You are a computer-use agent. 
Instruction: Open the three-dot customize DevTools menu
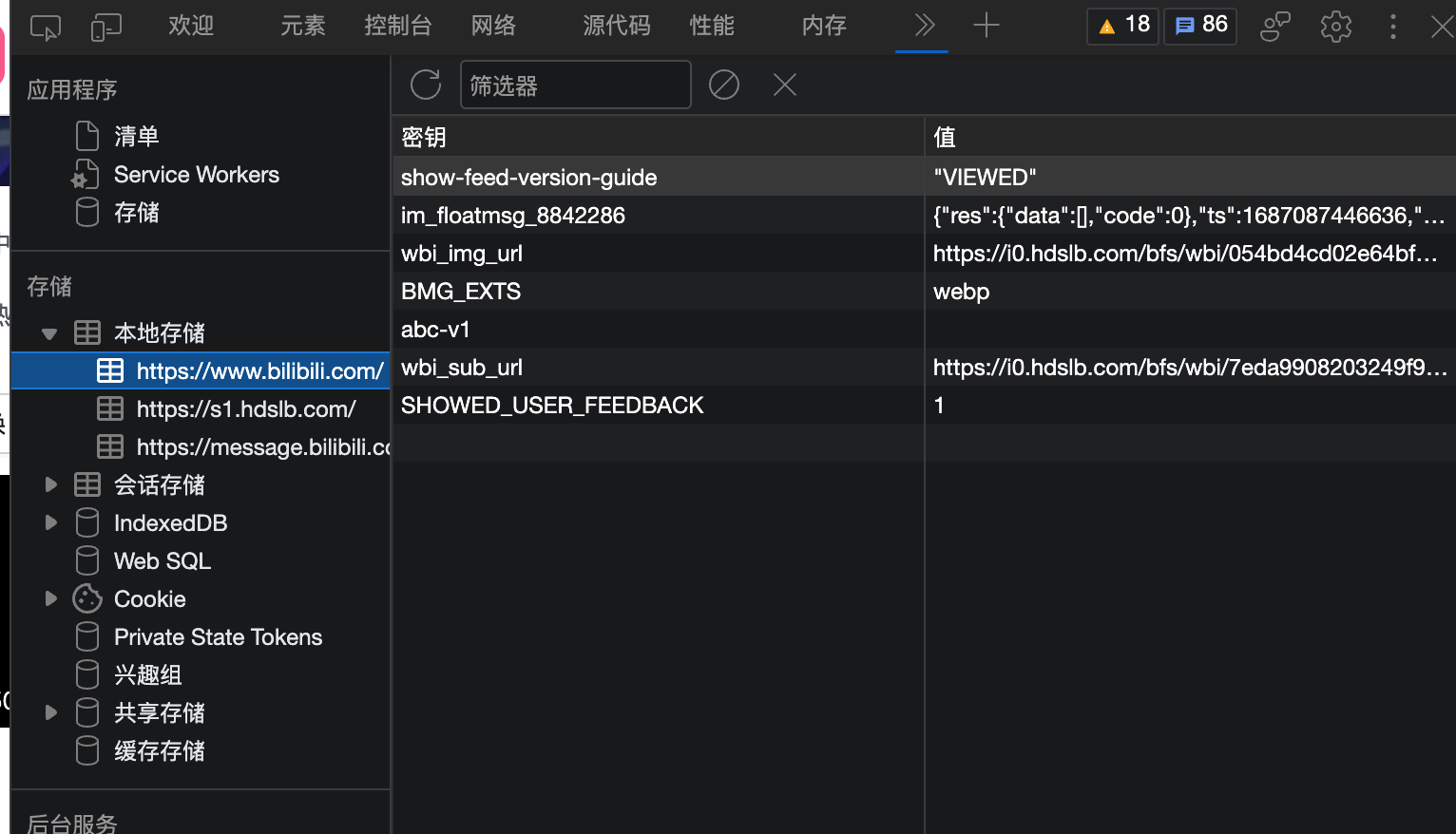click(x=1392, y=27)
